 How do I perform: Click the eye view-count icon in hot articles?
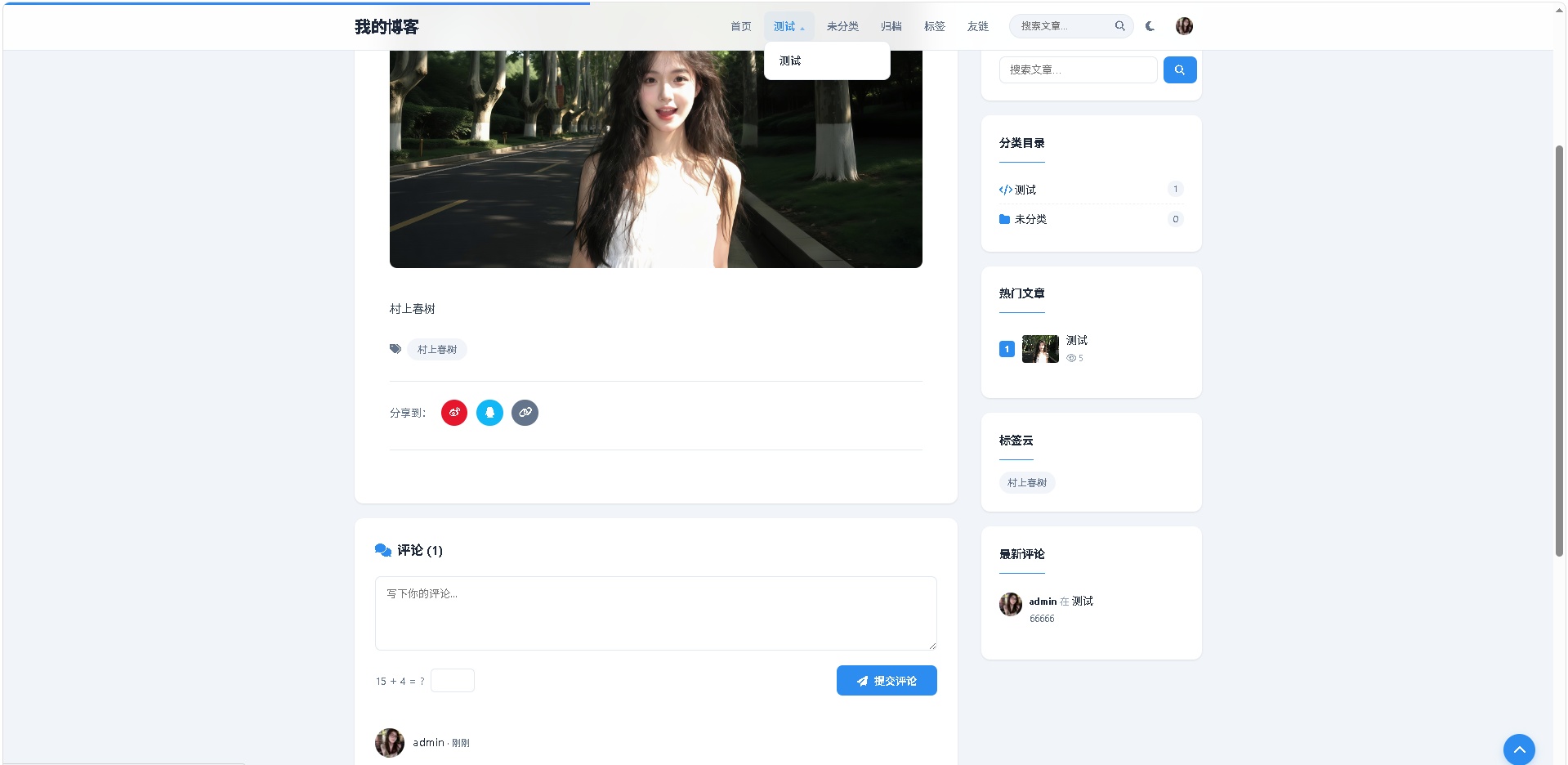pyautogui.click(x=1071, y=358)
